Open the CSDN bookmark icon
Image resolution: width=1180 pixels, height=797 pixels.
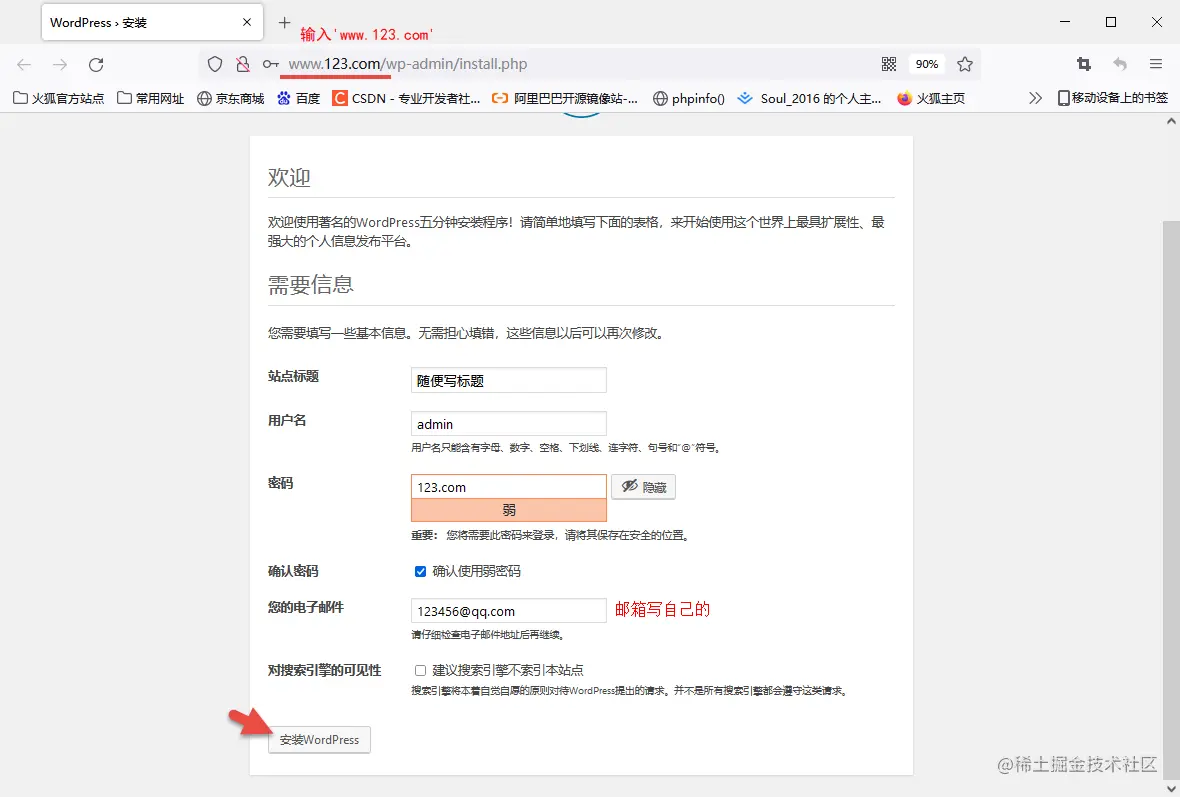click(x=338, y=97)
